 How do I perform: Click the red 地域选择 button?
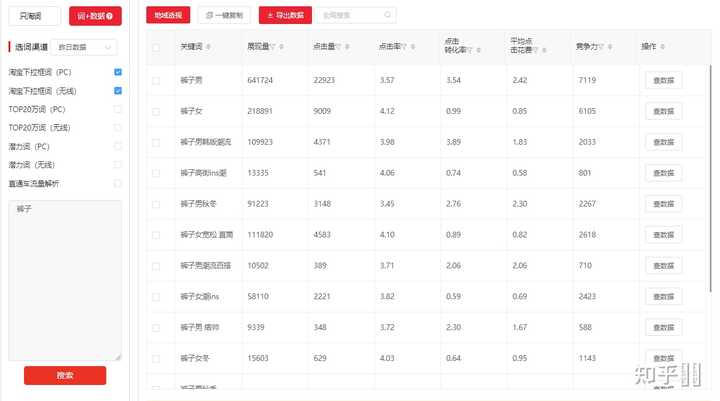[x=168, y=15]
